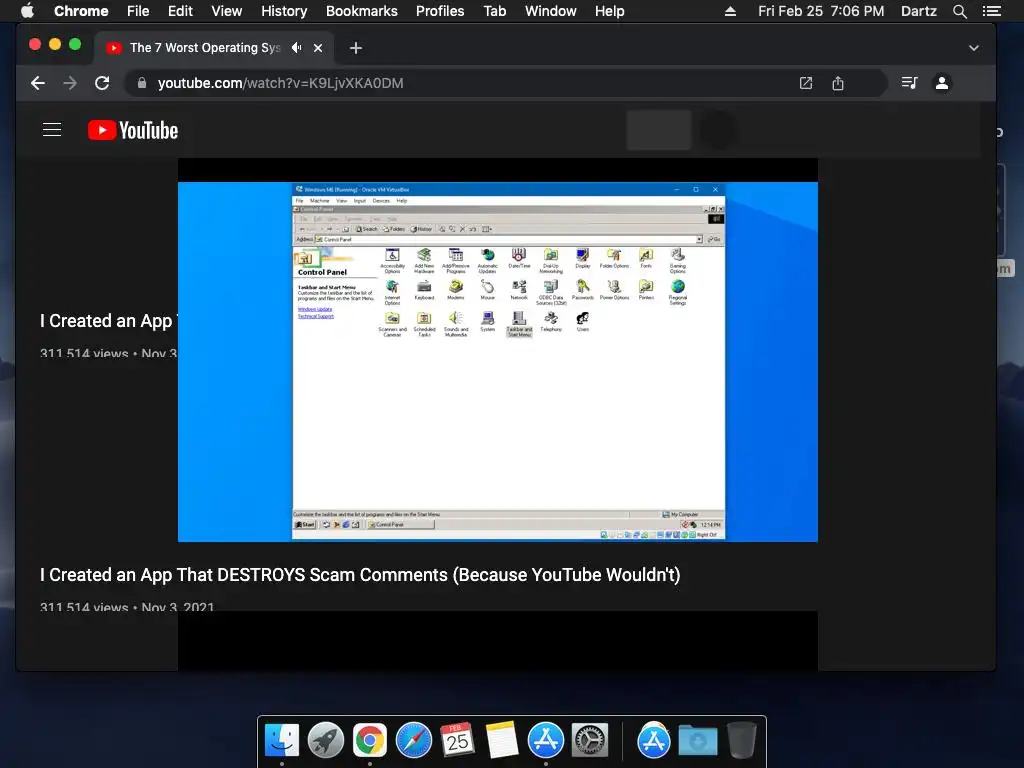1024x768 pixels.
Task: Expand the tab search chevron
Action: click(x=974, y=48)
